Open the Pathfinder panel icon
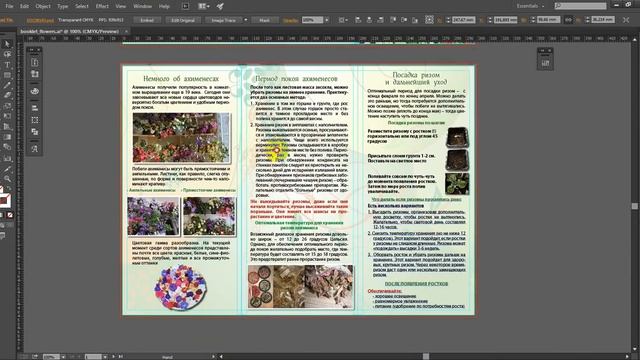The image size is (640, 360). click(35, 132)
